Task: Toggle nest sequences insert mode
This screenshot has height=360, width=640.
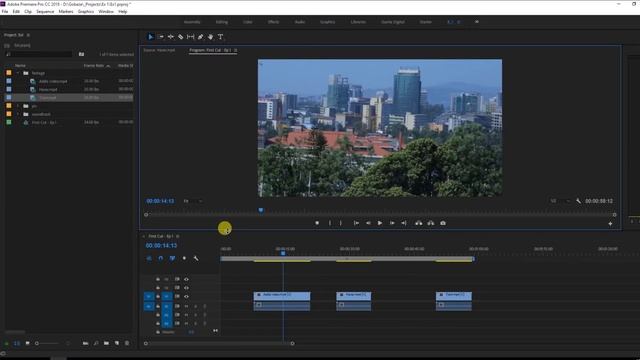Action: tap(149, 258)
